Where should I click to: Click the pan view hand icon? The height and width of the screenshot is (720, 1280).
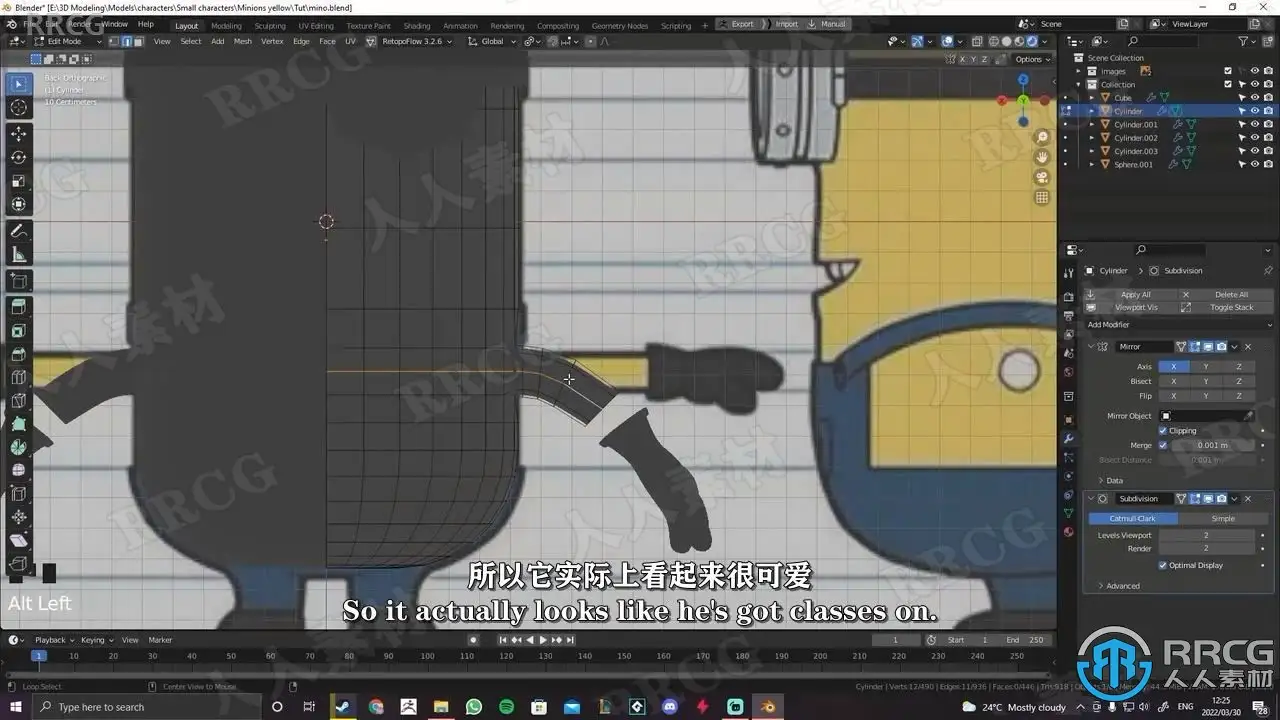pyautogui.click(x=1042, y=157)
